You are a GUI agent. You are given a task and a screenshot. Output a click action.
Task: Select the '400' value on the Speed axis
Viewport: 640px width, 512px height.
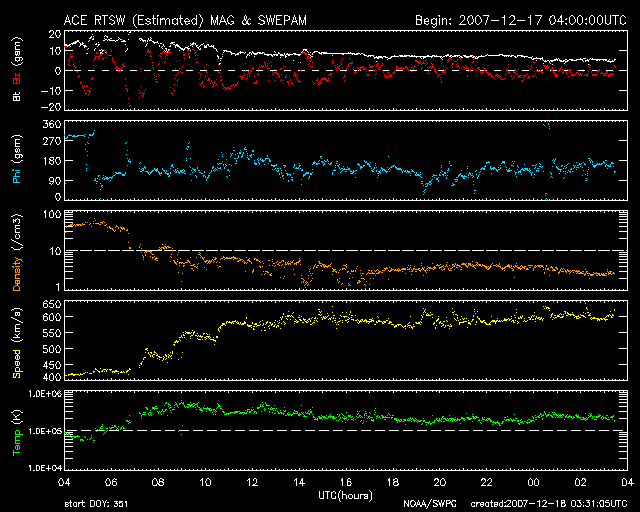[x=51, y=377]
